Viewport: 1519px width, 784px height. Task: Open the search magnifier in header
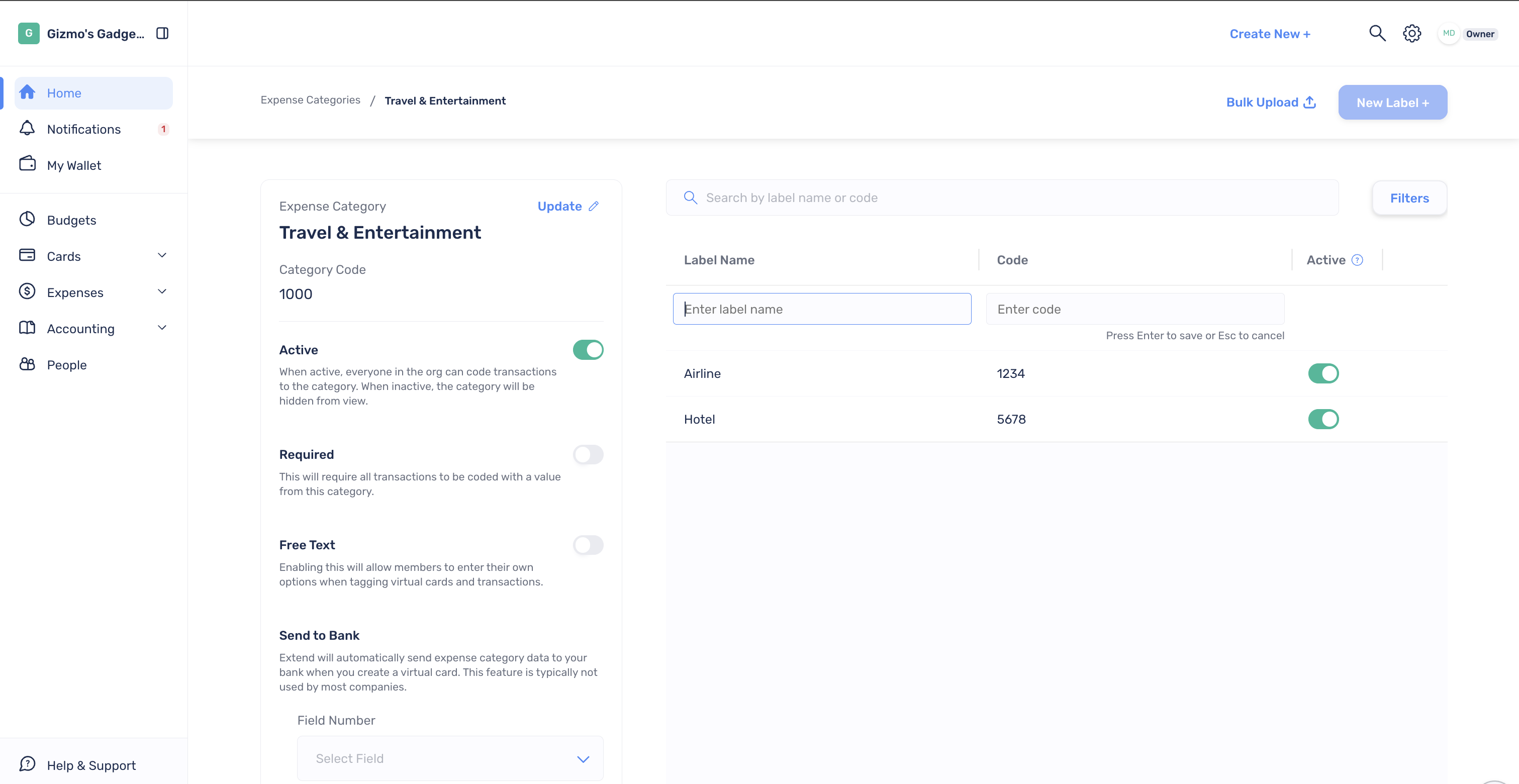click(1377, 33)
